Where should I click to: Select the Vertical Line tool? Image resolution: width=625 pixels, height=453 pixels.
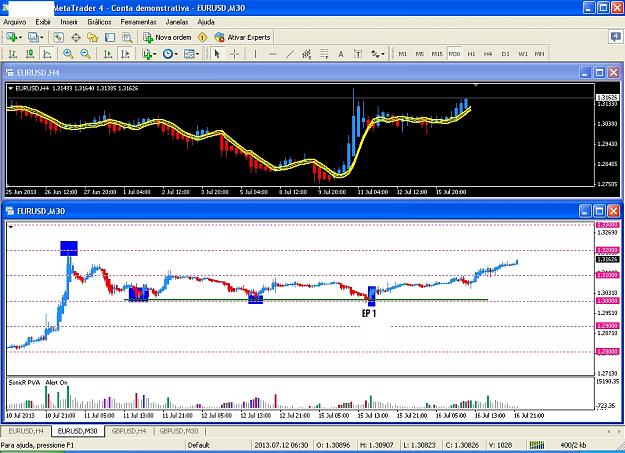click(255, 54)
